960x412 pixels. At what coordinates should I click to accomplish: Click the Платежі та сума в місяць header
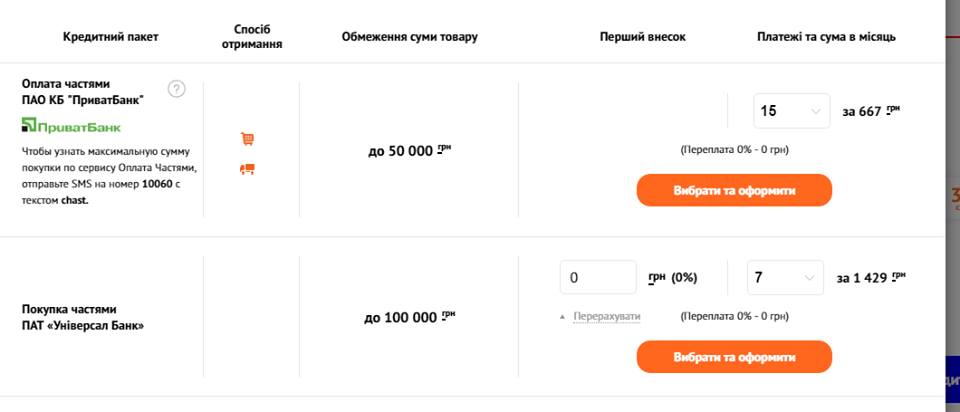[826, 37]
